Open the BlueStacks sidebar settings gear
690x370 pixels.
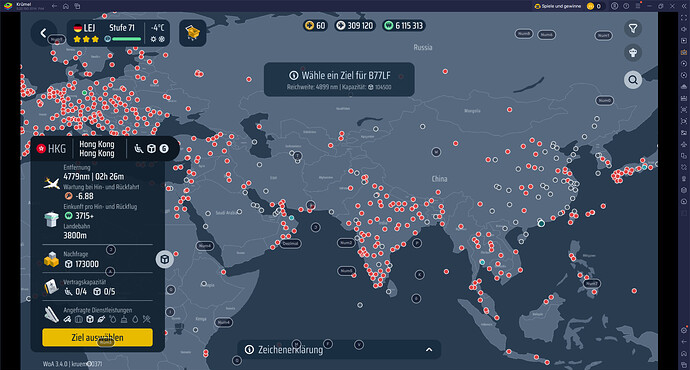pyautogui.click(x=684, y=330)
